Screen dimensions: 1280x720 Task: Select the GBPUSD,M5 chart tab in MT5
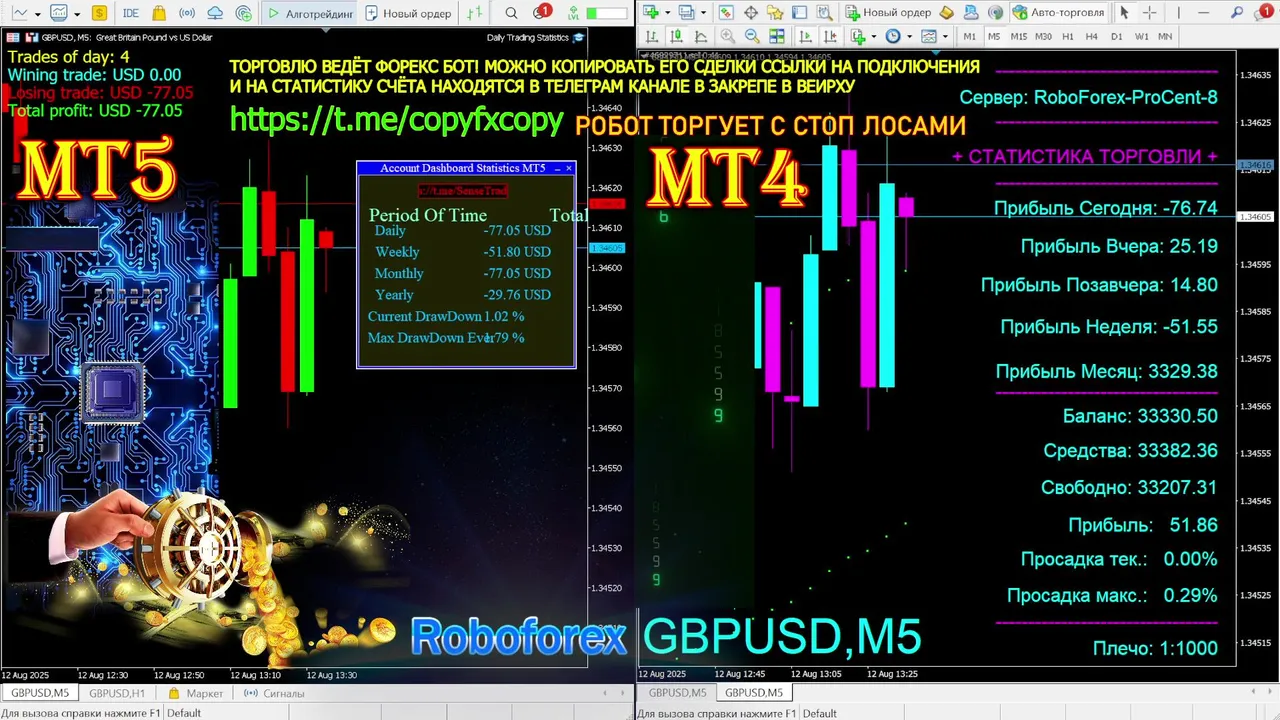tap(39, 693)
